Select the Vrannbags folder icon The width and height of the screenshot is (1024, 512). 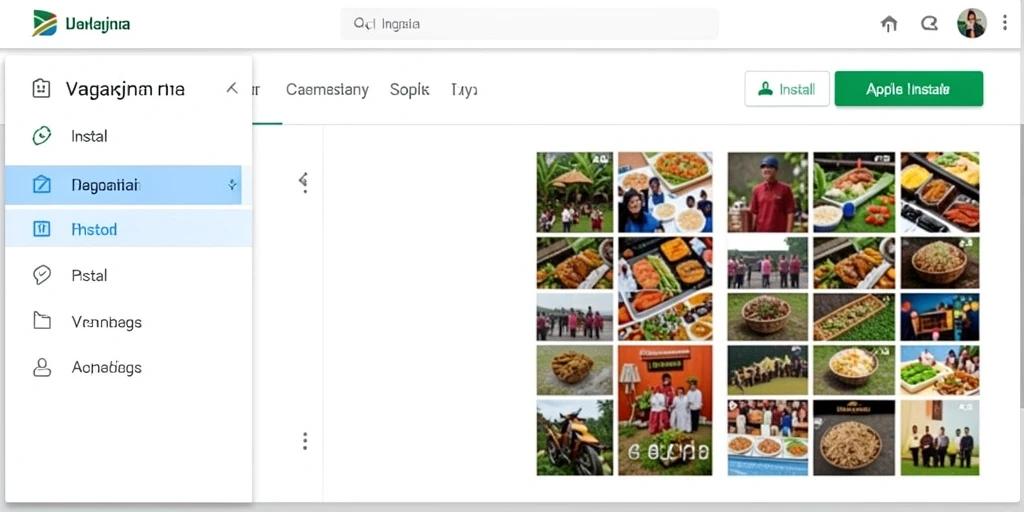[x=42, y=321]
